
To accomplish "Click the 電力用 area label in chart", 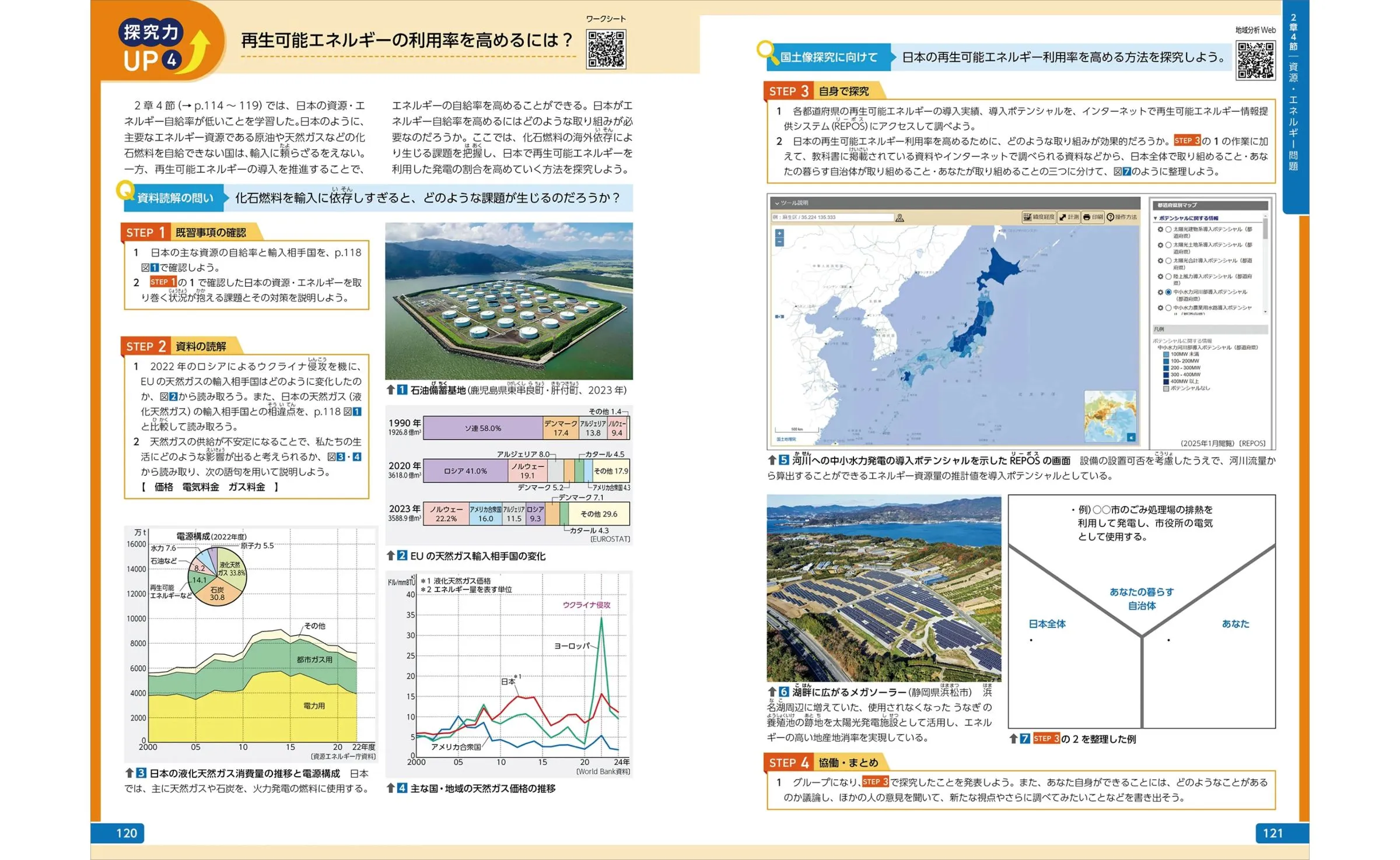I will (x=314, y=706).
